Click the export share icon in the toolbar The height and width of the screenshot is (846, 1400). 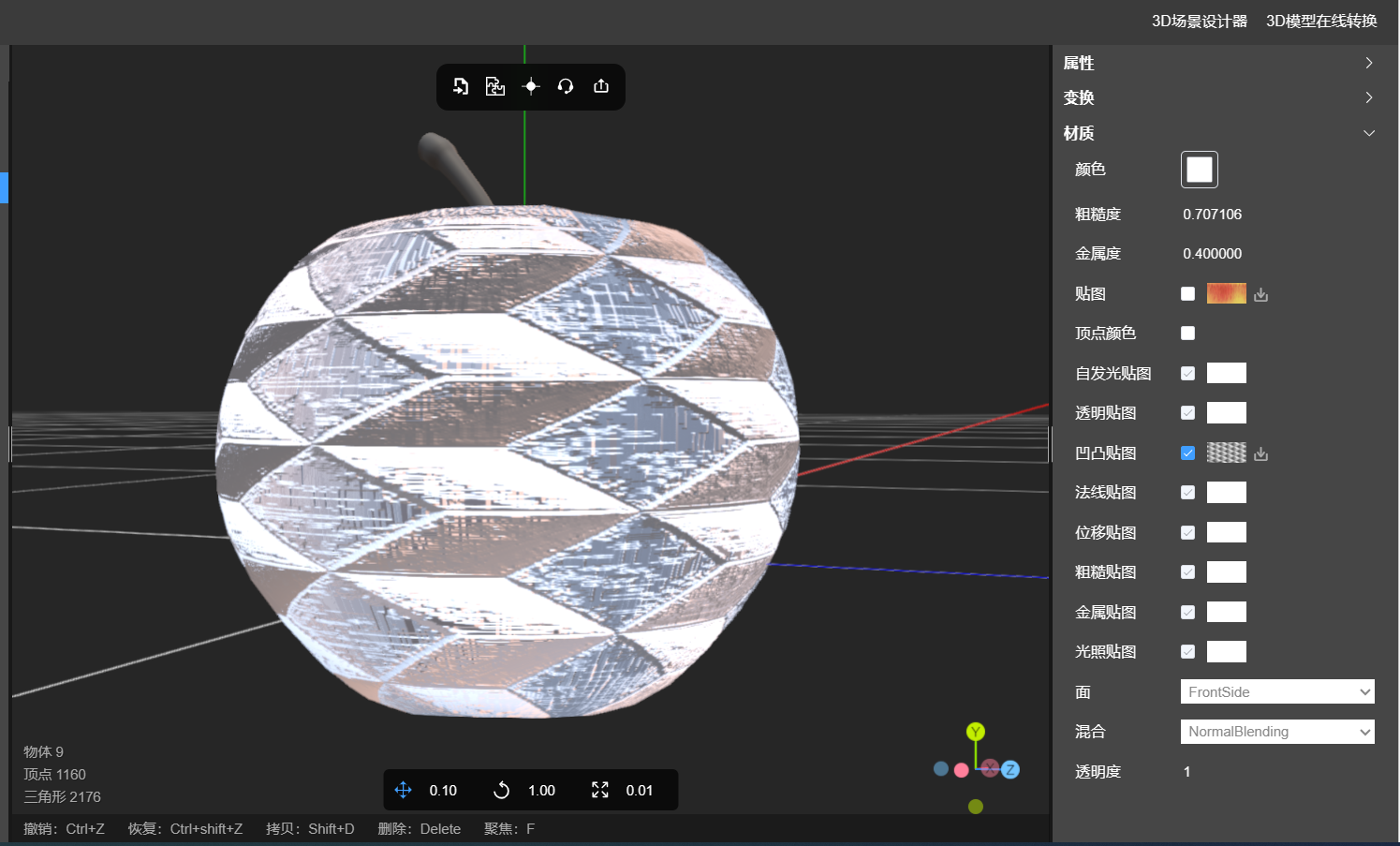pyautogui.click(x=601, y=86)
